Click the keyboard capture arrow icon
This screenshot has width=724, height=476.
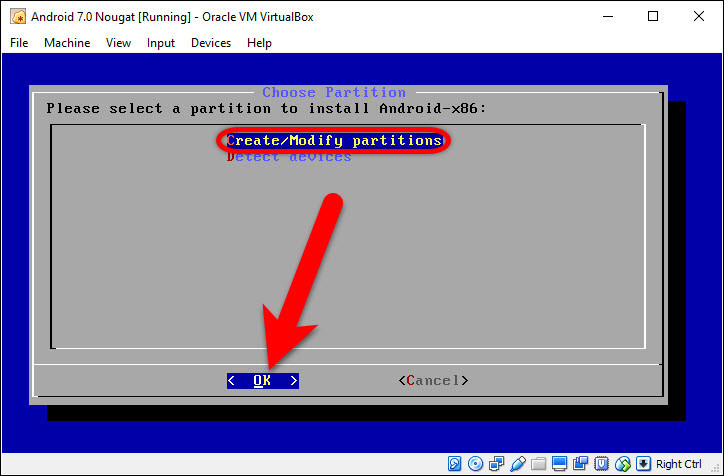(x=644, y=464)
